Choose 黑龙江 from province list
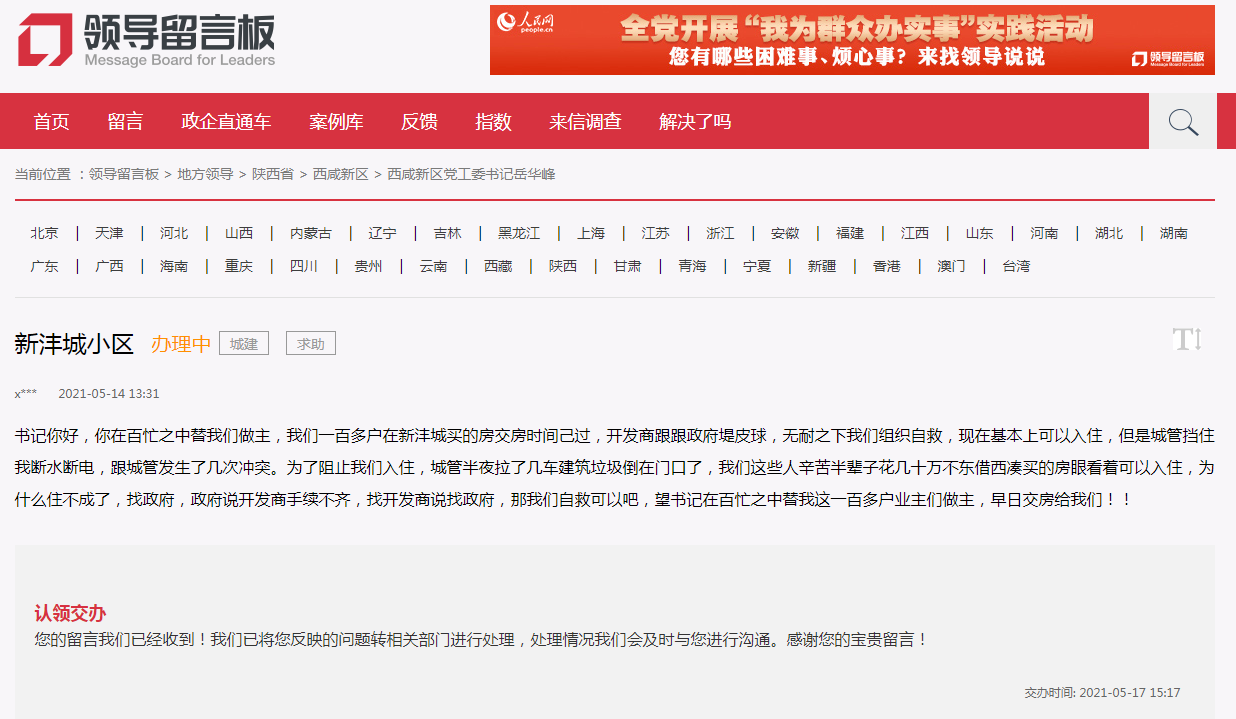Screen dimensions: 1236x719 [519, 233]
